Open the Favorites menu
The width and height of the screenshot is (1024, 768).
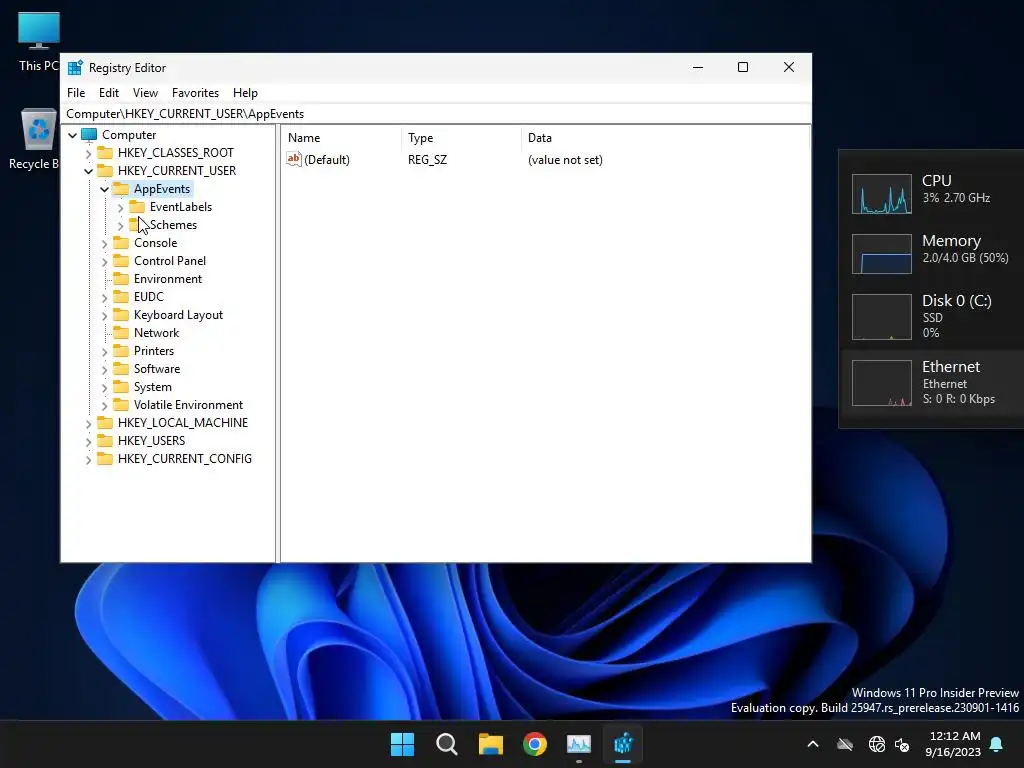tap(195, 93)
